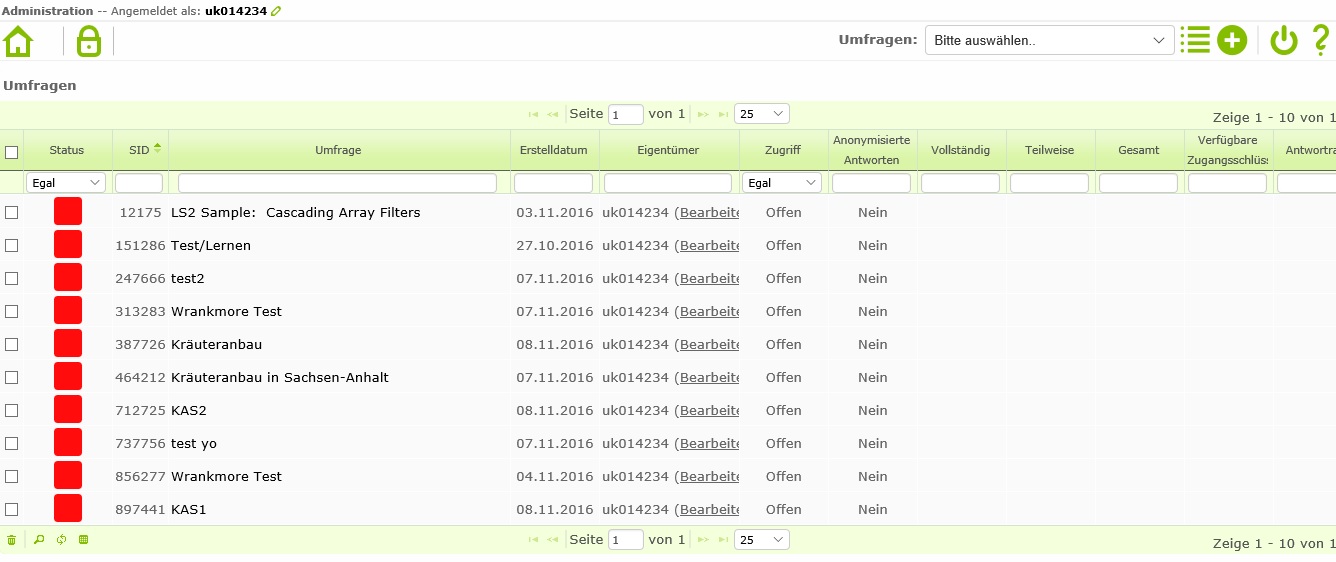The height and width of the screenshot is (562, 1336).
Task: Sort by the Erstelldatum column header
Action: click(x=554, y=150)
